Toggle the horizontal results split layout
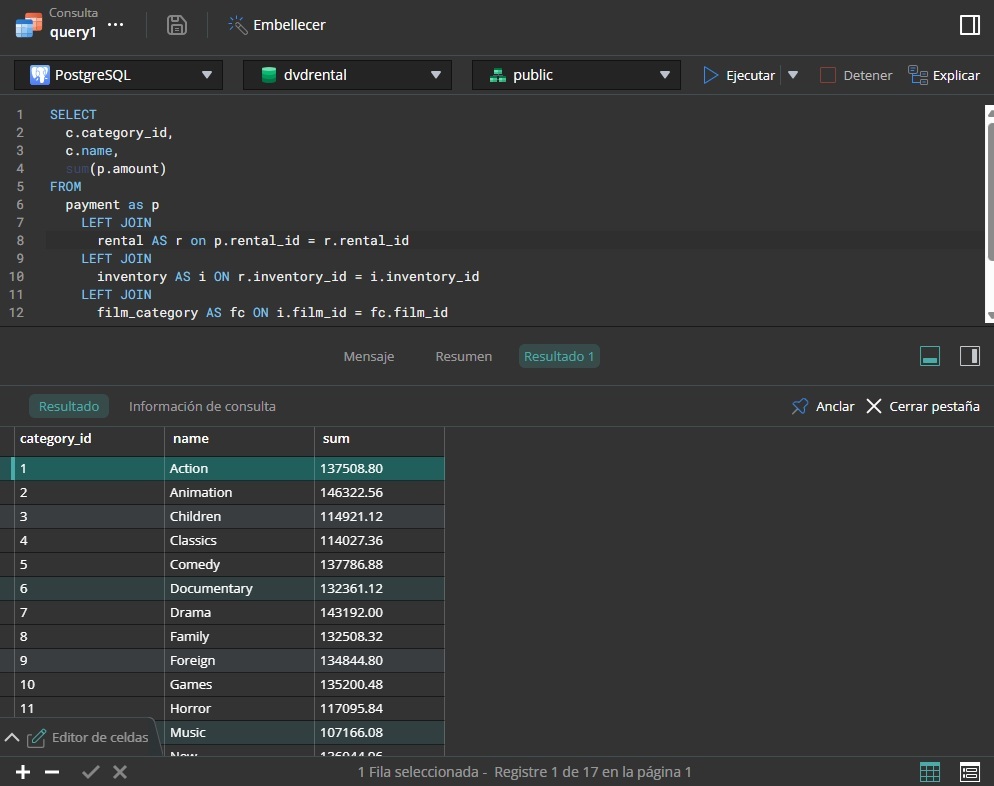994x786 pixels. pos(929,355)
